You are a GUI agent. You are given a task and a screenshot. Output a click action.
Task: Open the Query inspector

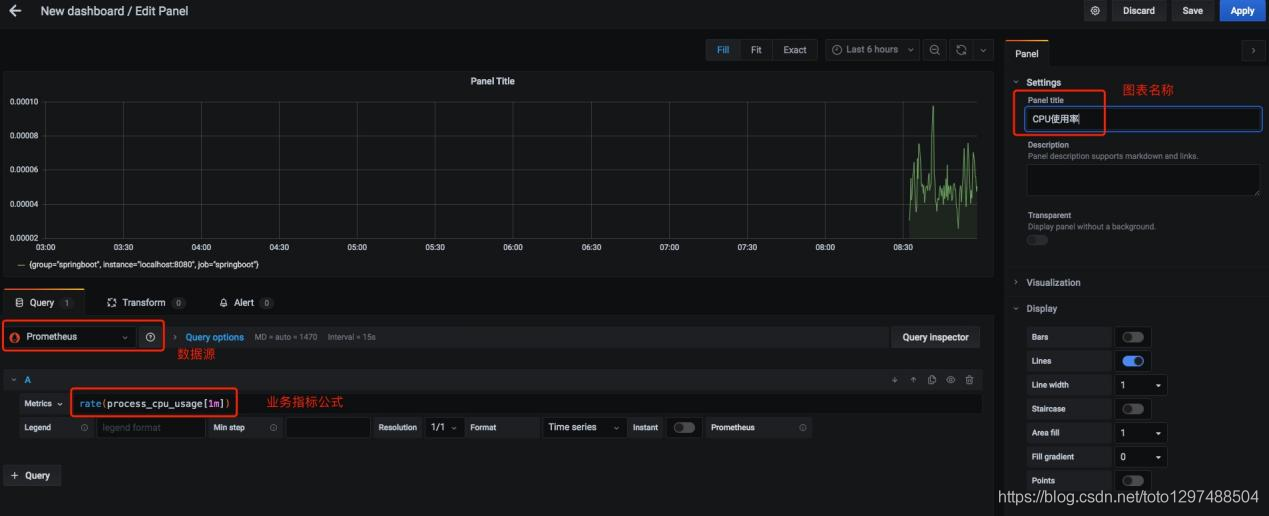(x=935, y=338)
